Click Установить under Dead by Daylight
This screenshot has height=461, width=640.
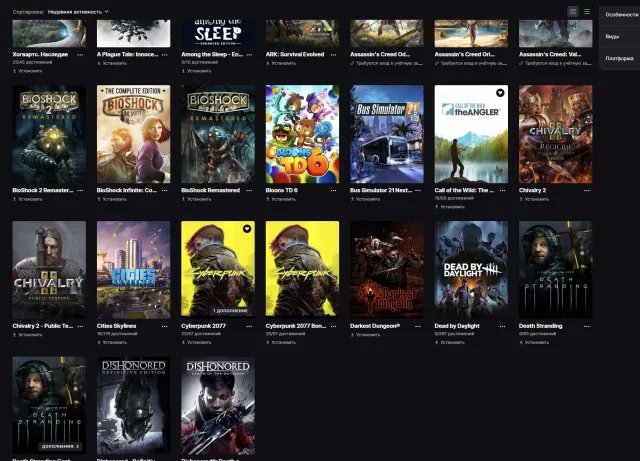[450, 343]
